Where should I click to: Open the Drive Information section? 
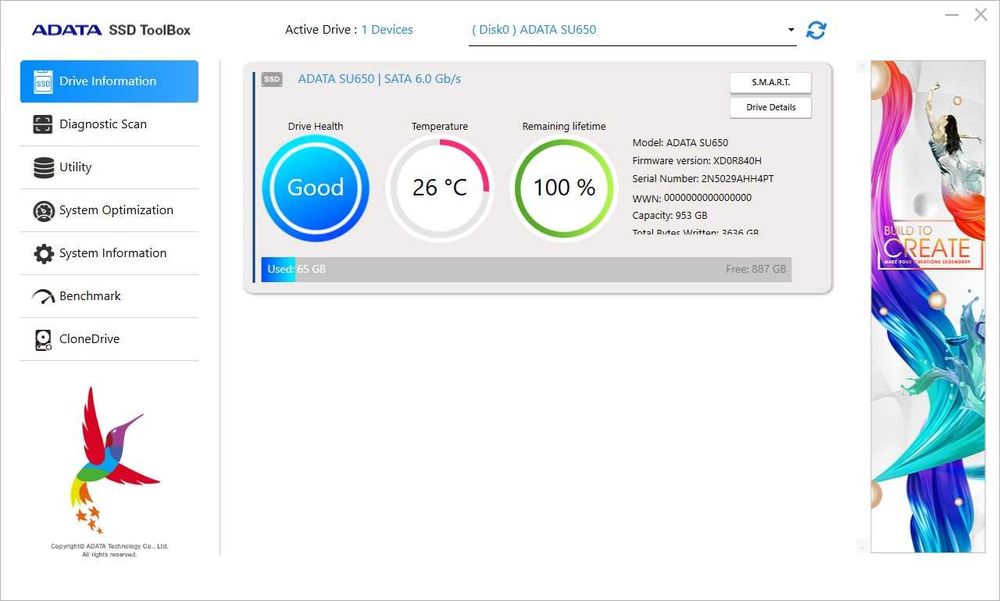109,82
